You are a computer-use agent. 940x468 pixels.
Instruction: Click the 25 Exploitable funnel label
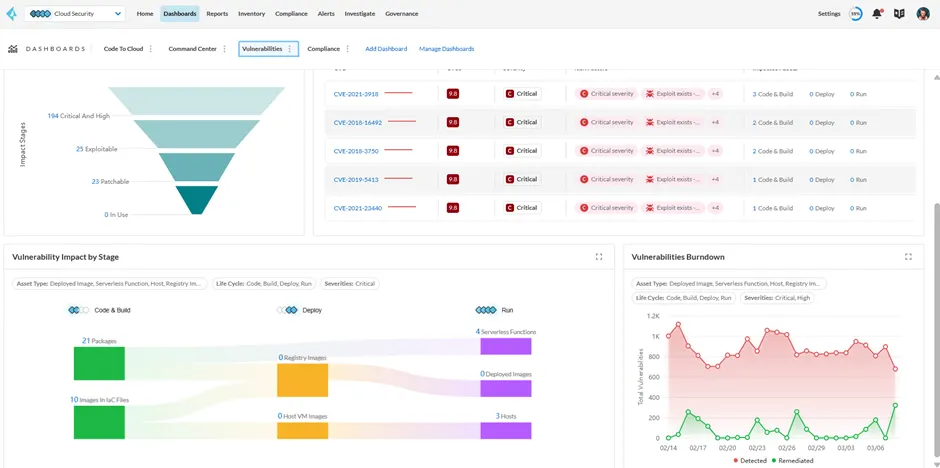coord(97,149)
